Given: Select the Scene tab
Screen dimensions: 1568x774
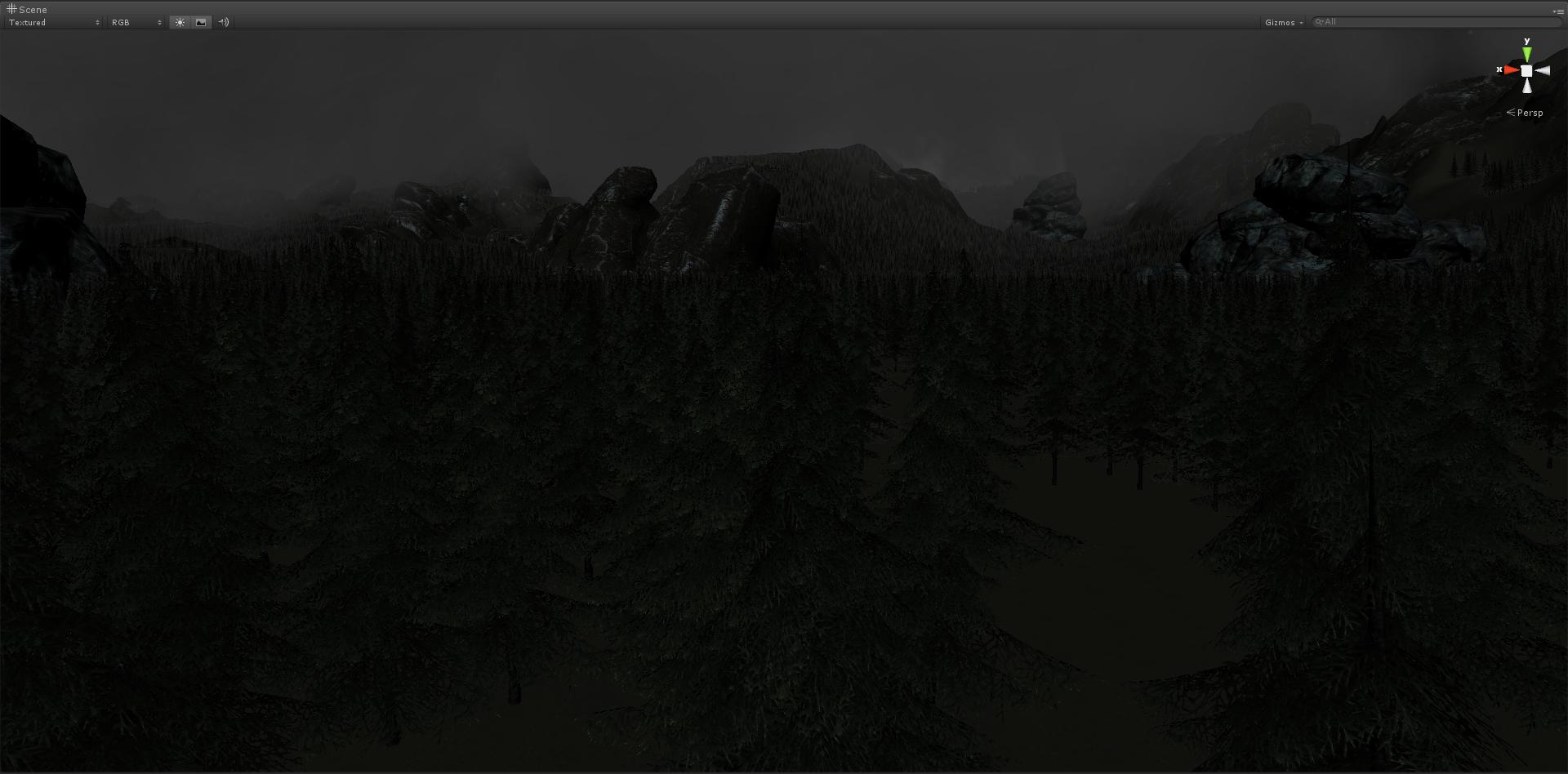Looking at the screenshot, I should 27,9.
